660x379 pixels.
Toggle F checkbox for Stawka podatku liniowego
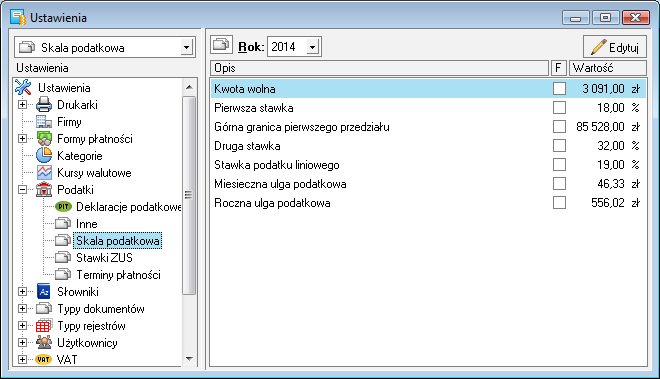[x=559, y=165]
